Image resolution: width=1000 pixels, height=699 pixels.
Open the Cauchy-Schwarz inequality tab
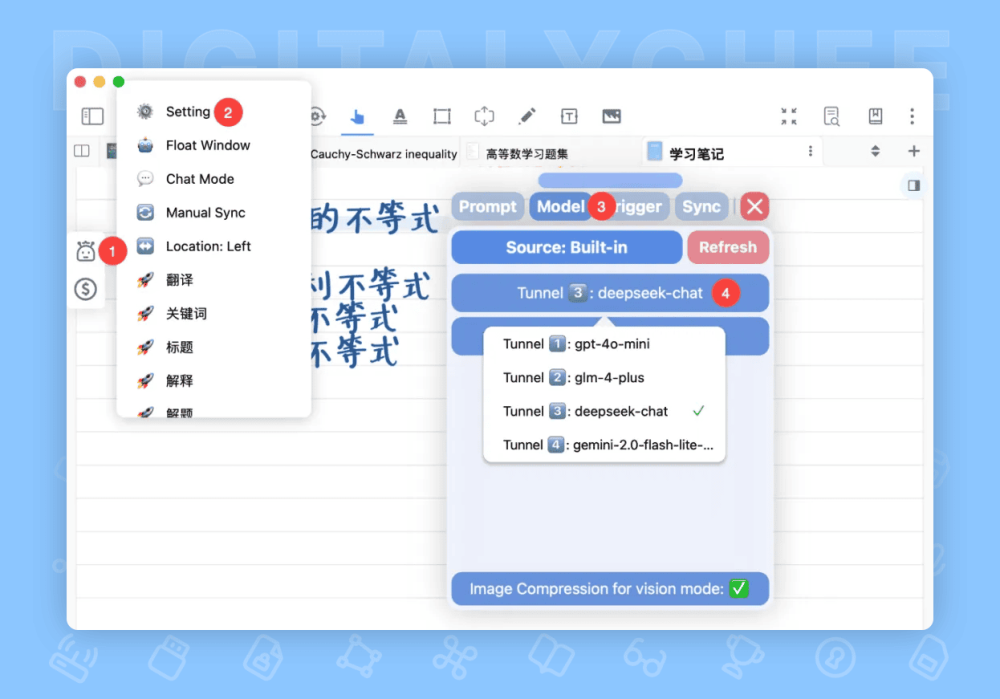[383, 154]
